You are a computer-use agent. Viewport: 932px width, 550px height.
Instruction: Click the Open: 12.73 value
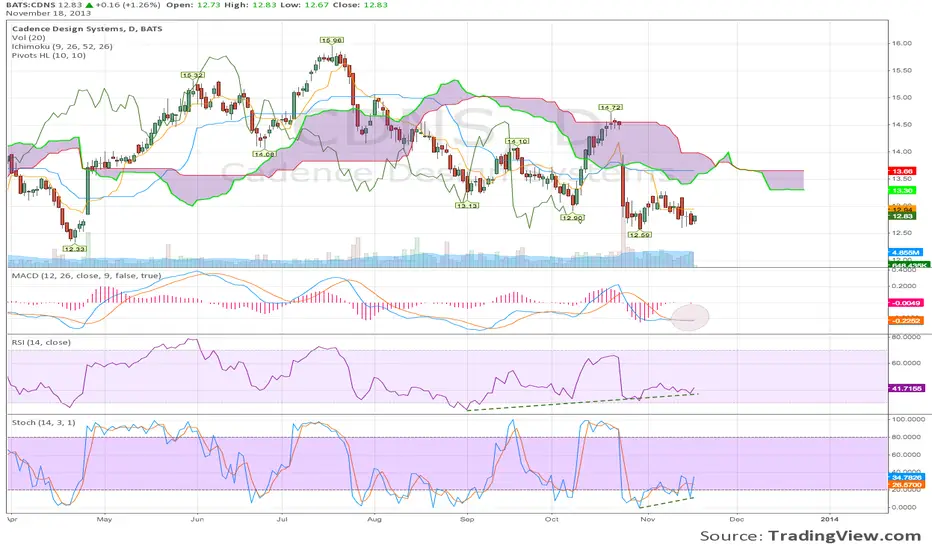pyautogui.click(x=193, y=5)
